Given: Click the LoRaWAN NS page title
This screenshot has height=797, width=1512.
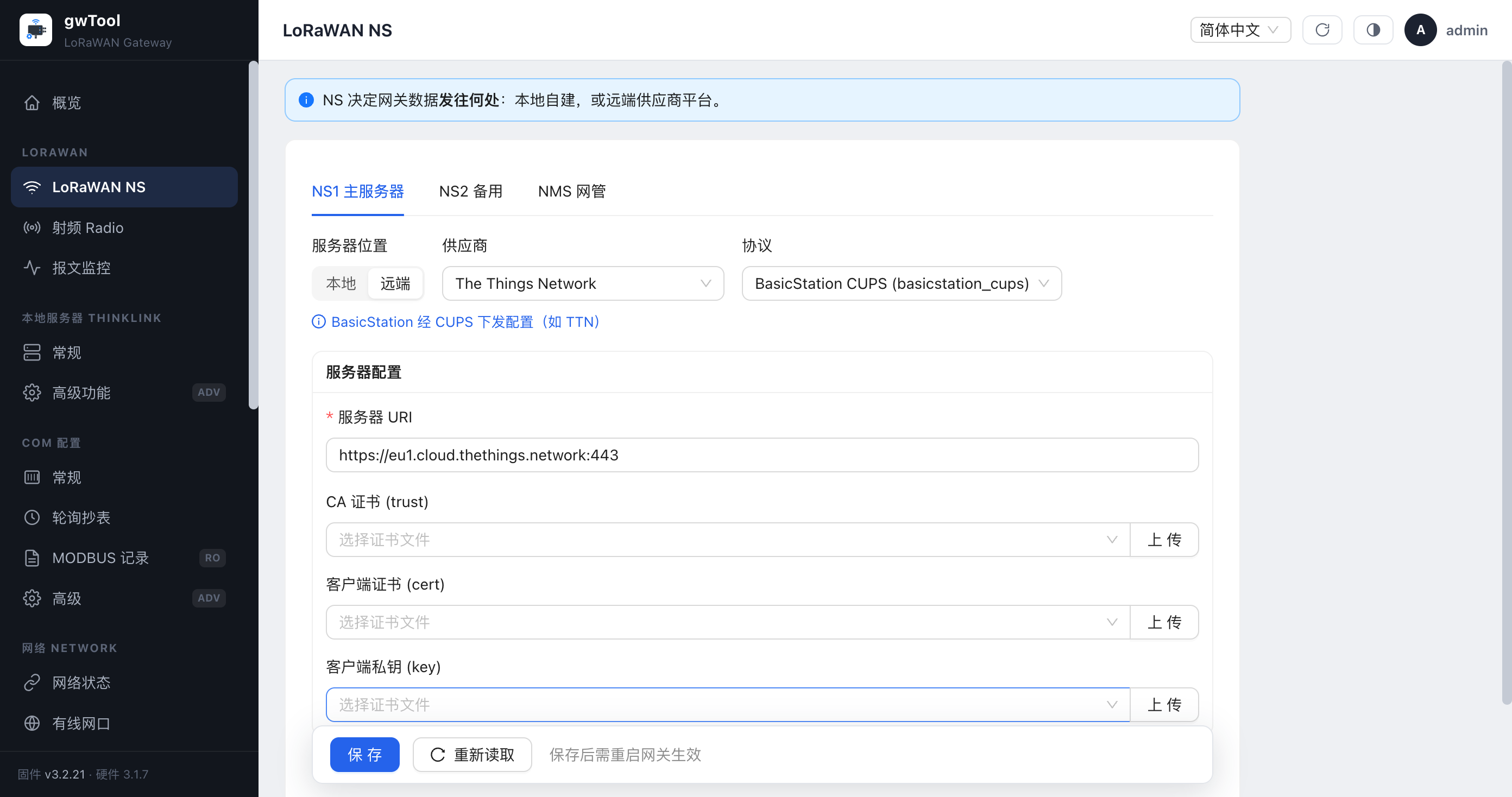Looking at the screenshot, I should (337, 30).
